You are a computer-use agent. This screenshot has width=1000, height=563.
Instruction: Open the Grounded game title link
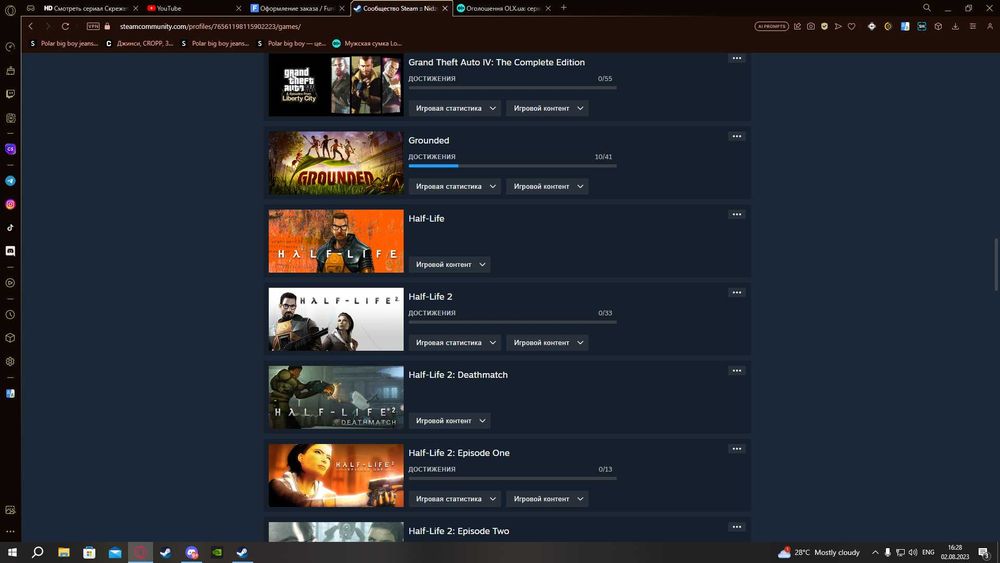point(429,140)
